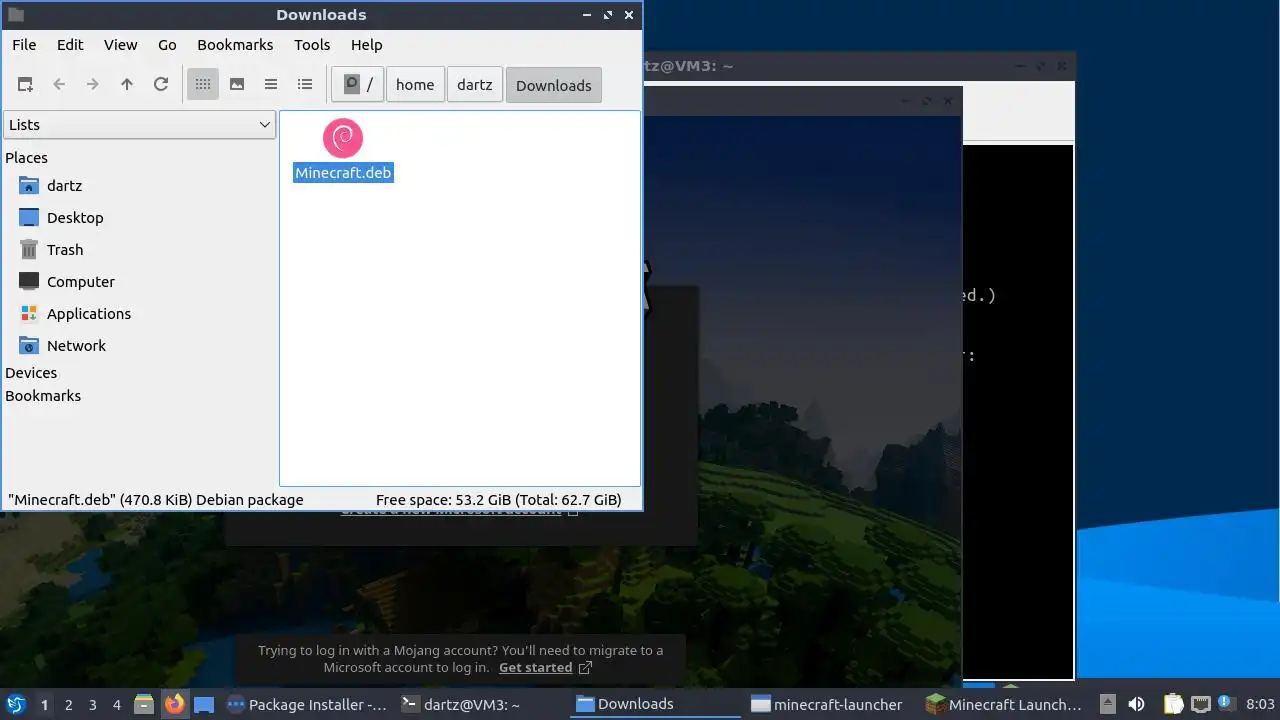The width and height of the screenshot is (1280, 720).
Task: Click the Devices heading in sidebar
Action: [x=31, y=373]
